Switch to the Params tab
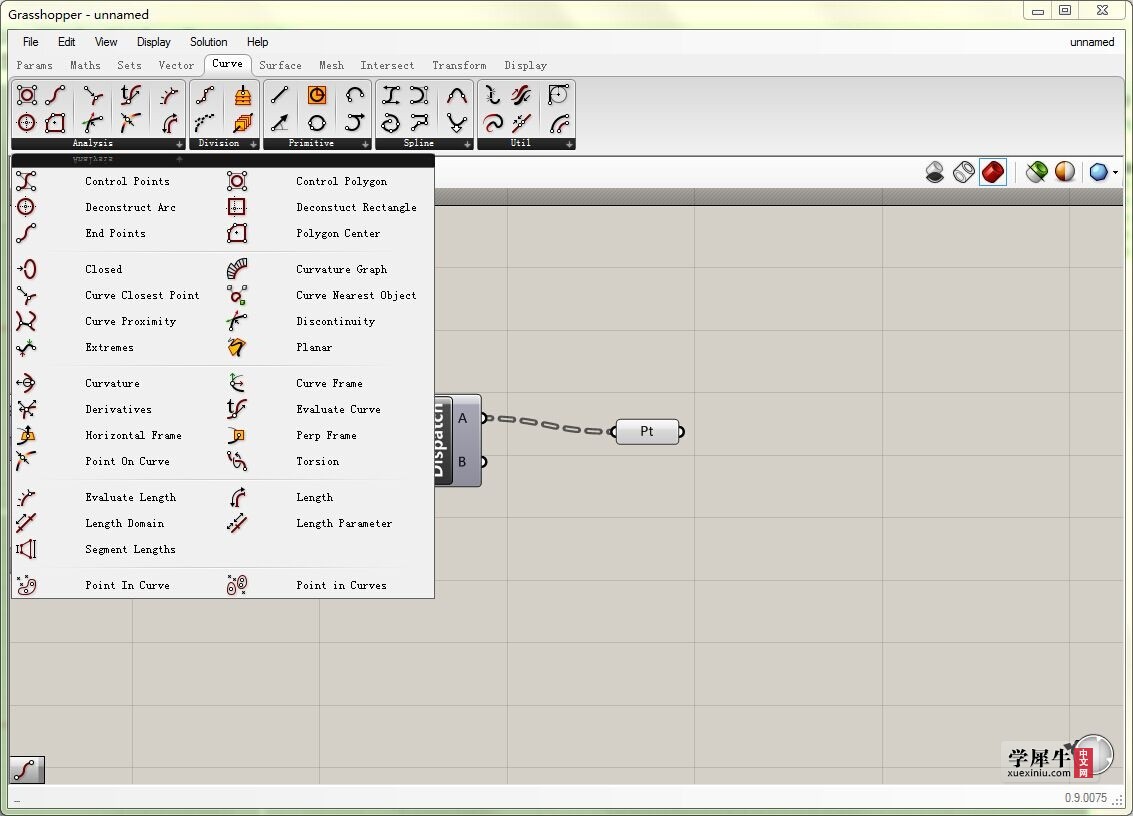Screen dimensions: 1133x816 pos(34,65)
